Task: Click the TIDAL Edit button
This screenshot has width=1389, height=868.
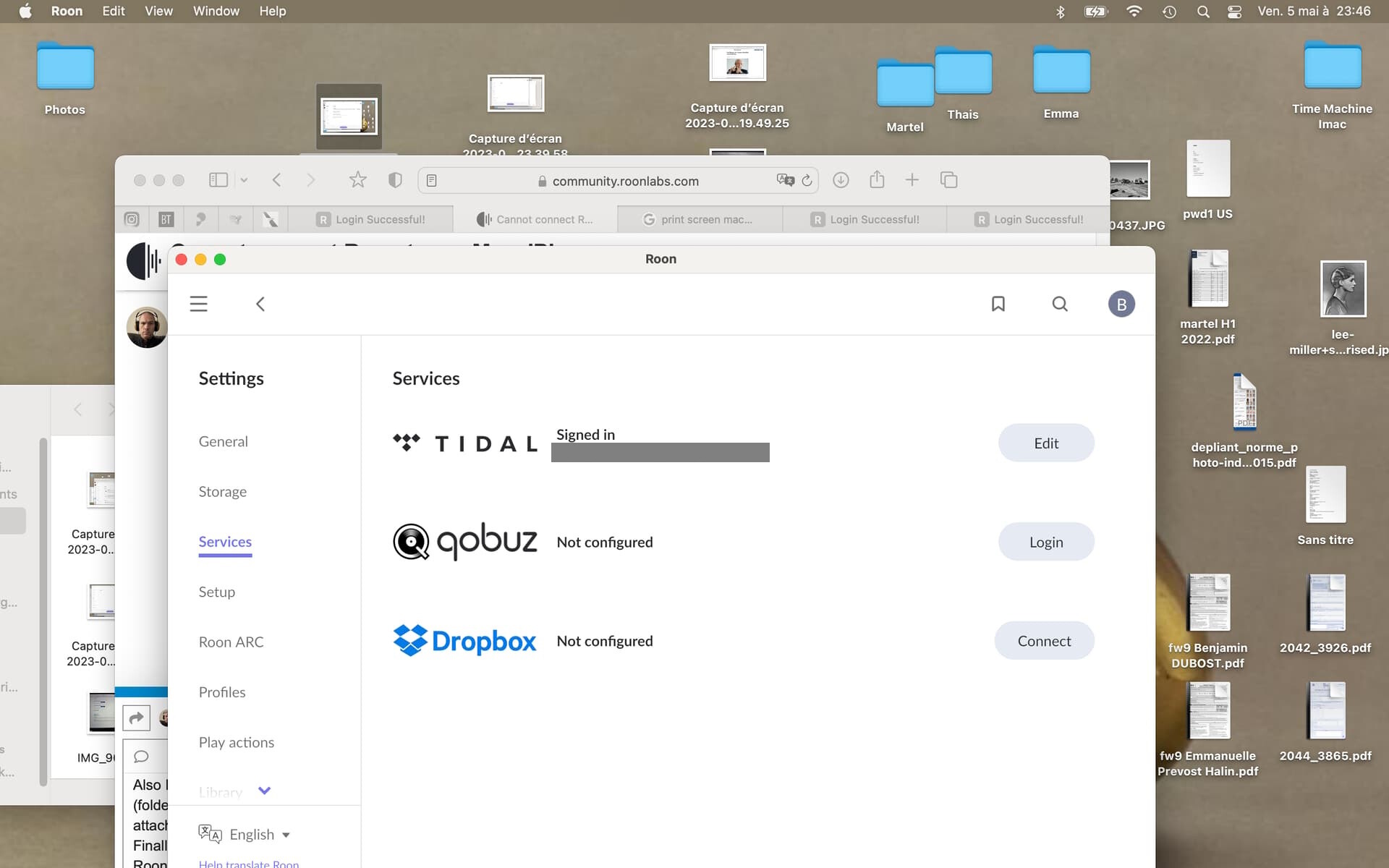Action: [x=1045, y=443]
